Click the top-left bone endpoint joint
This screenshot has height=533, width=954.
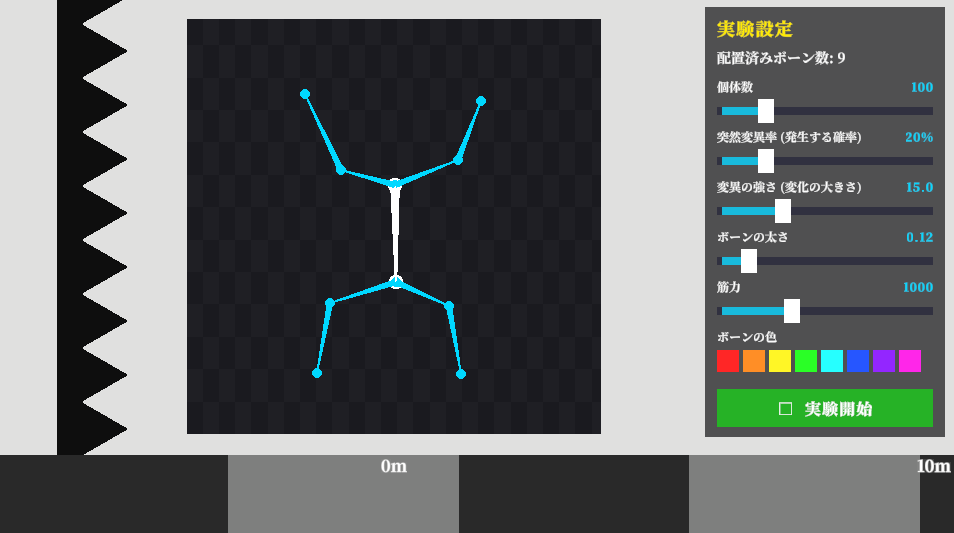click(305, 94)
